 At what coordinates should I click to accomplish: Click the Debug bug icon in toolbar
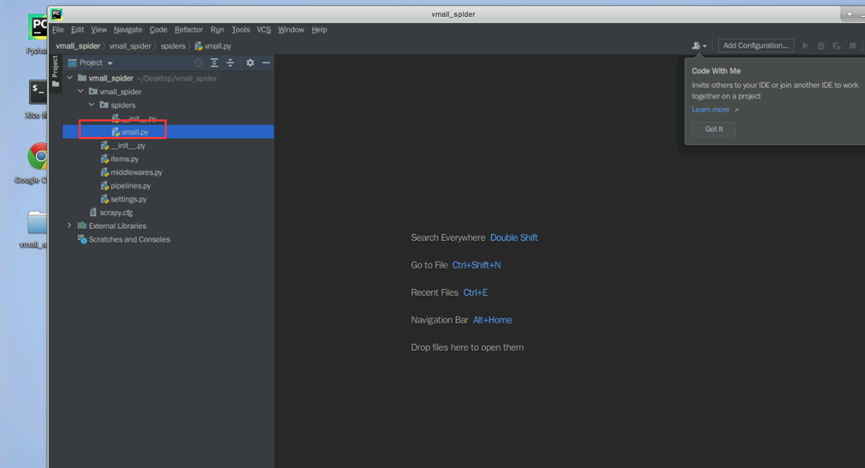[x=821, y=46]
